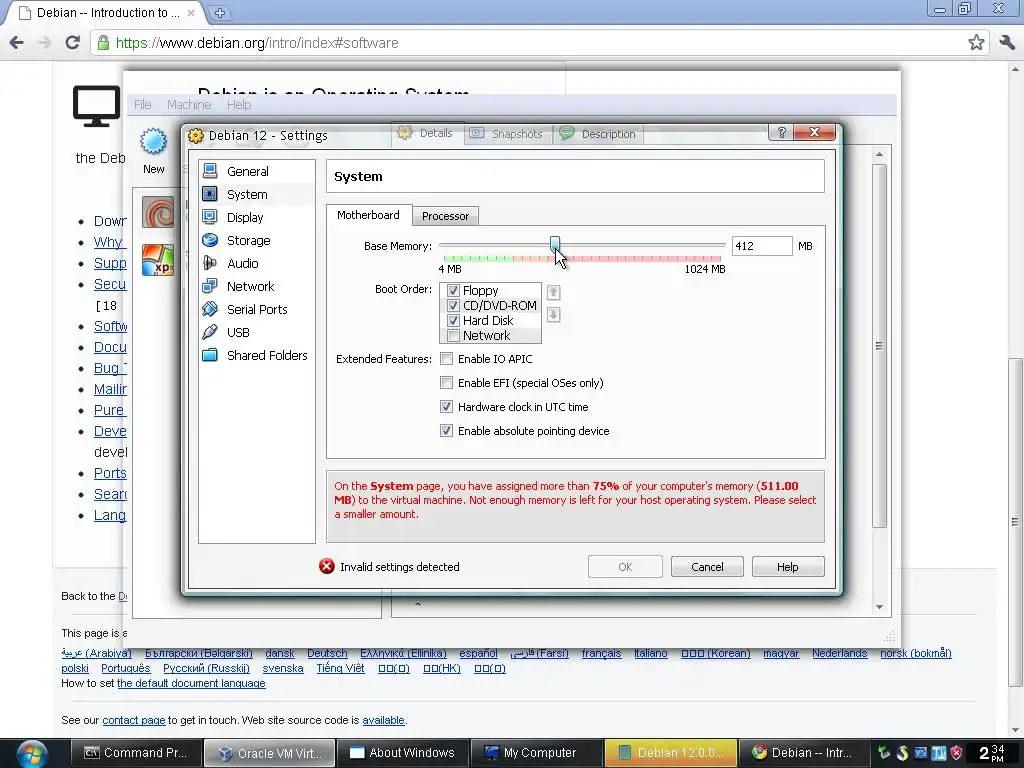1024x768 pixels.
Task: Click the browser reload icon
Action: tap(72, 43)
